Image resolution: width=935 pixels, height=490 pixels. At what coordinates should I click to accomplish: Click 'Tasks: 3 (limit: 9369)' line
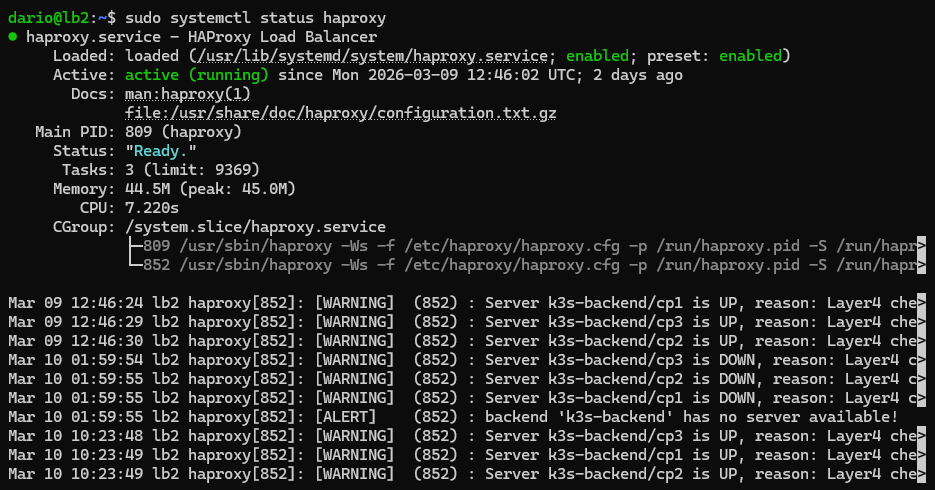(x=161, y=170)
